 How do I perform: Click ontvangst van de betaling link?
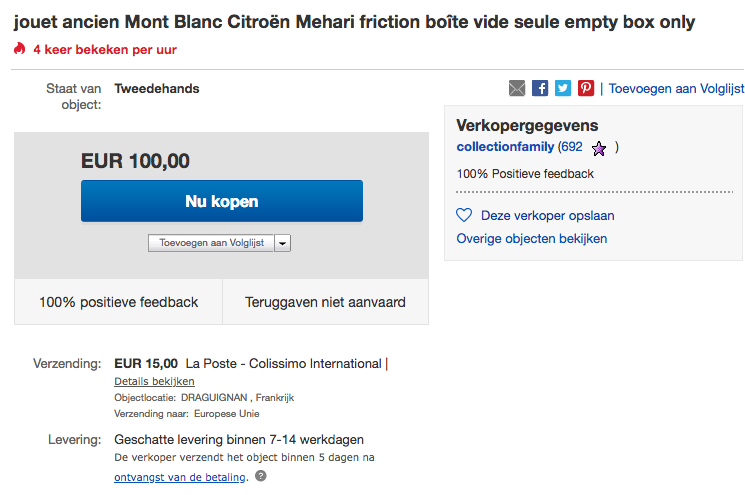[x=180, y=477]
